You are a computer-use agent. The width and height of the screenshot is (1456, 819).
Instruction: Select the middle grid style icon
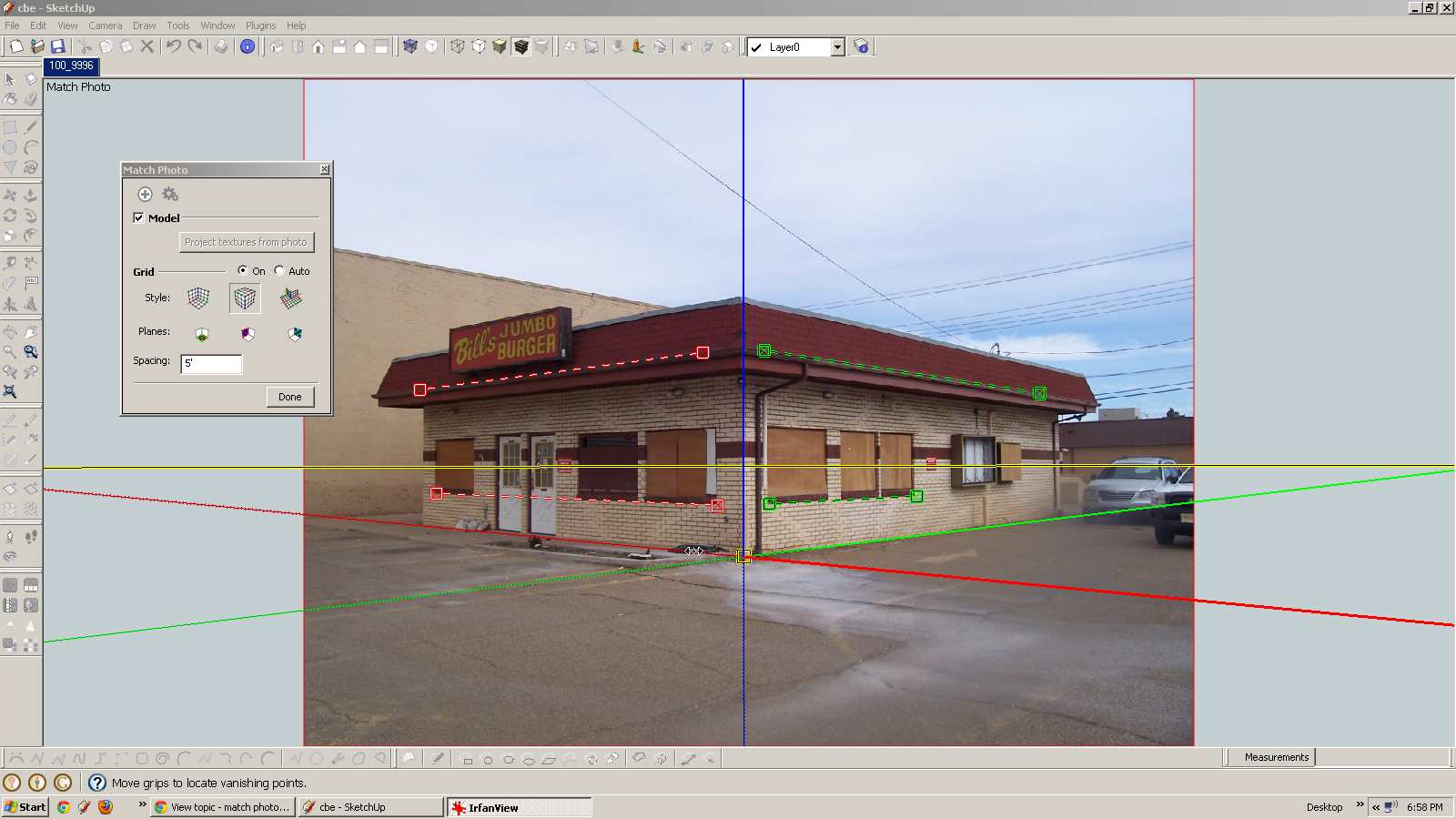point(245,298)
